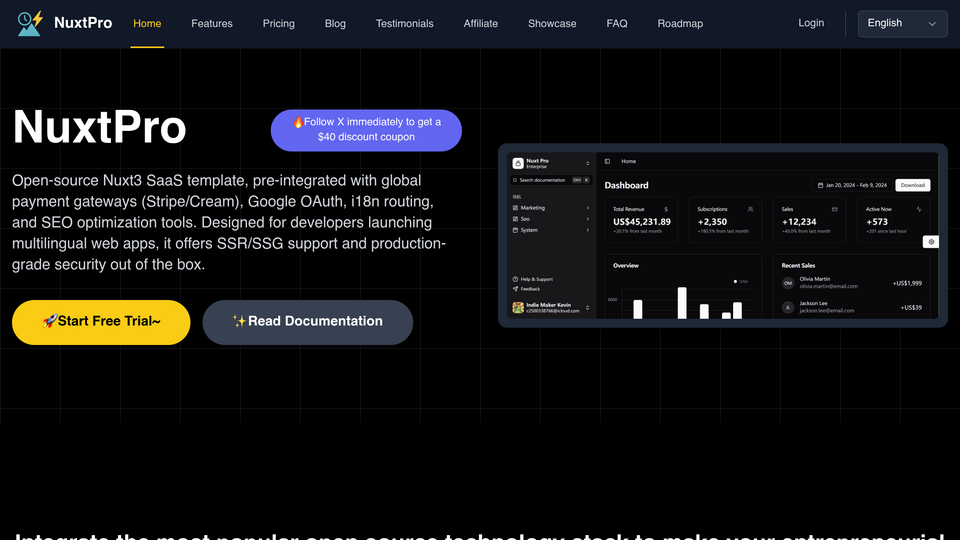This screenshot has width=960, height=540.
Task: Click the Feedback paper-plane icon
Action: [x=515, y=289]
